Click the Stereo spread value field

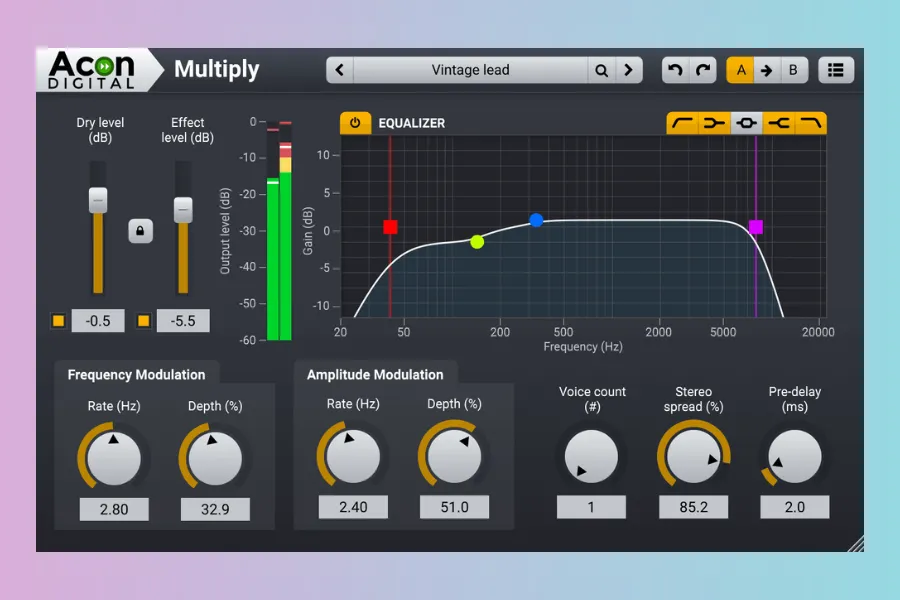693,507
